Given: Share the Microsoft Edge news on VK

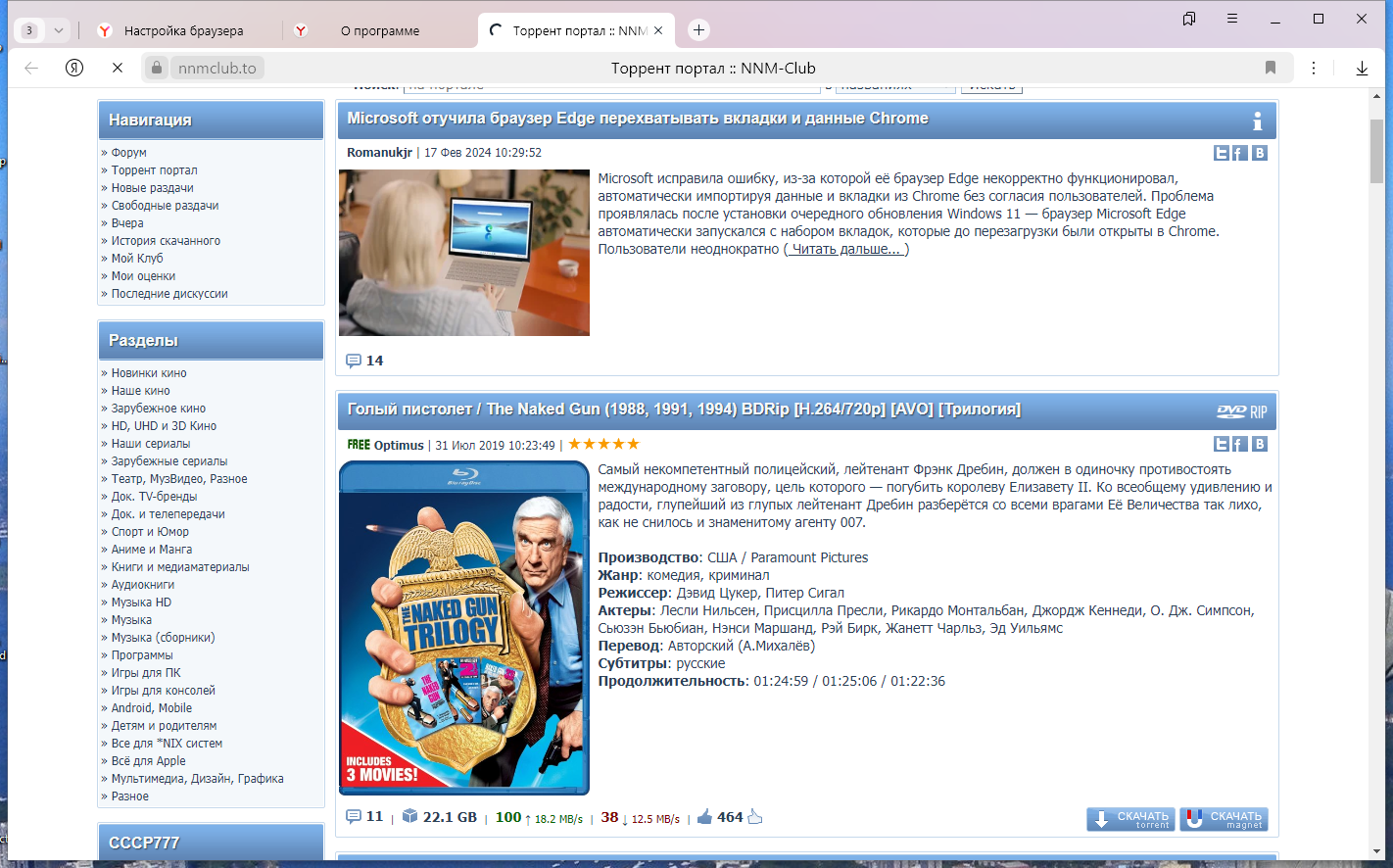Looking at the screenshot, I should [1260, 153].
